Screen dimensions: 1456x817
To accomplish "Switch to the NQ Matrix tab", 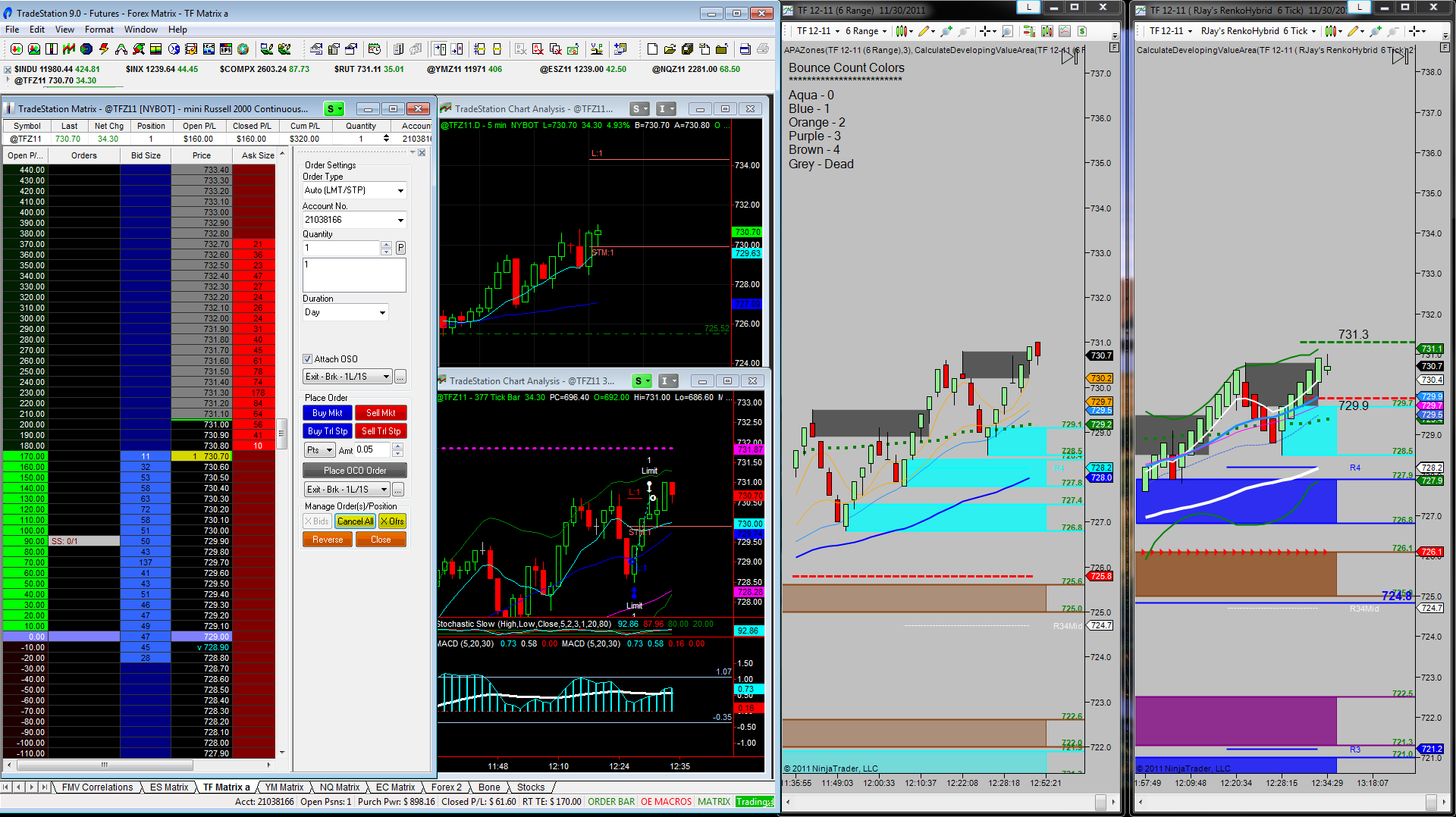I will [339, 787].
